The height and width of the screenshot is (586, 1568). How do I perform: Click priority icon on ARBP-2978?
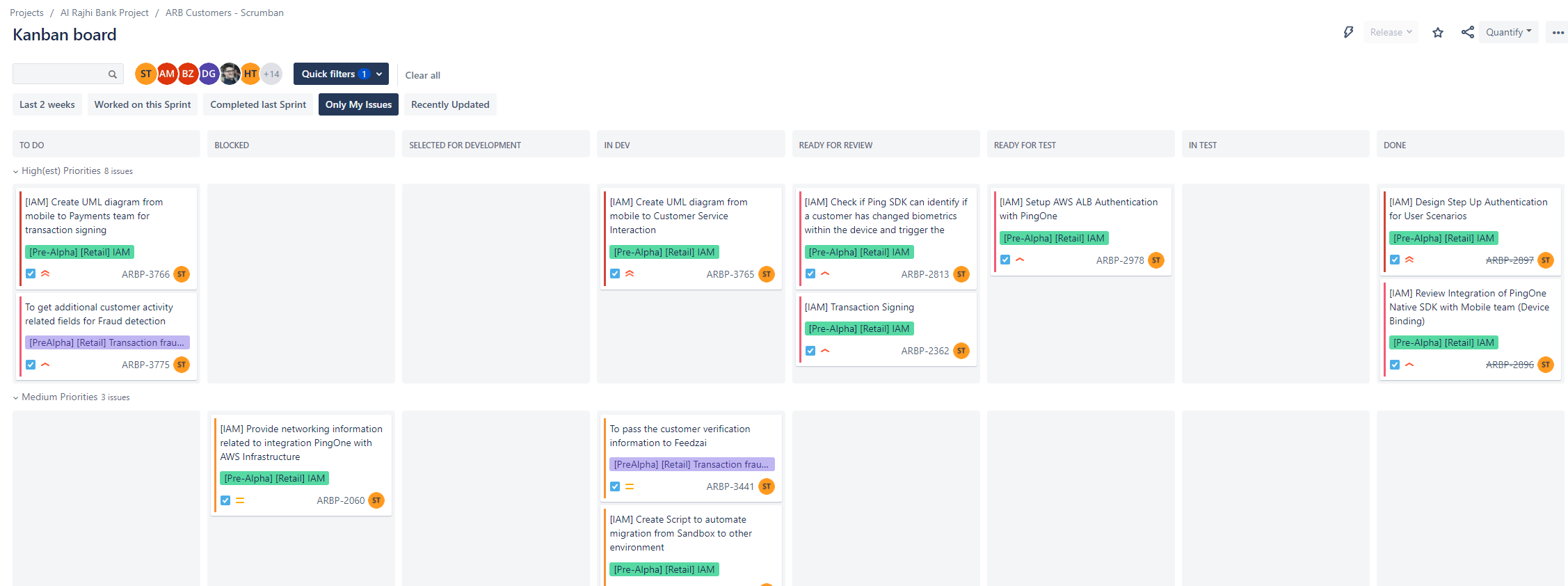click(1020, 260)
